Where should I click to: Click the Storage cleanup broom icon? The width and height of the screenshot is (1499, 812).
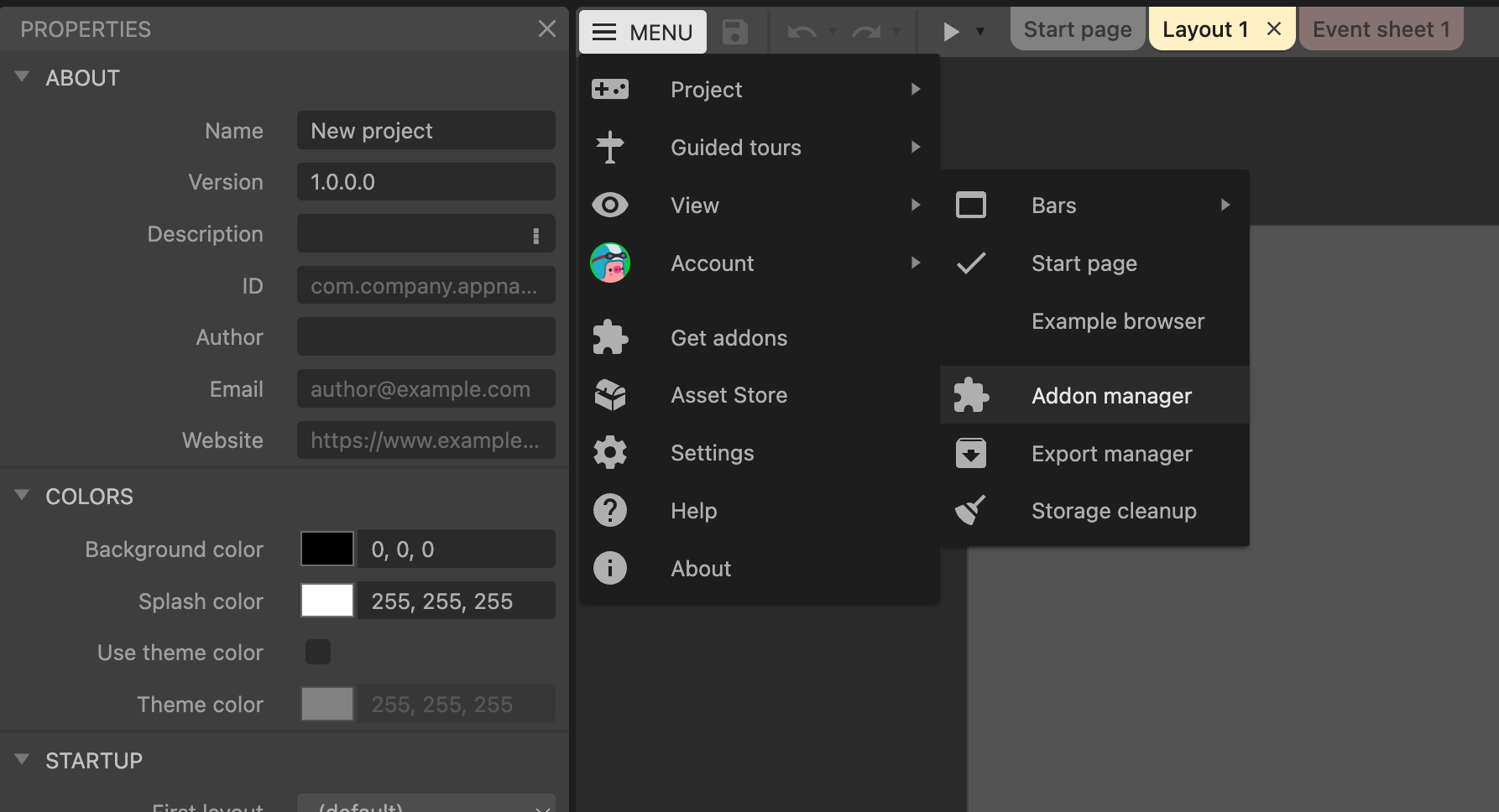pyautogui.click(x=971, y=510)
